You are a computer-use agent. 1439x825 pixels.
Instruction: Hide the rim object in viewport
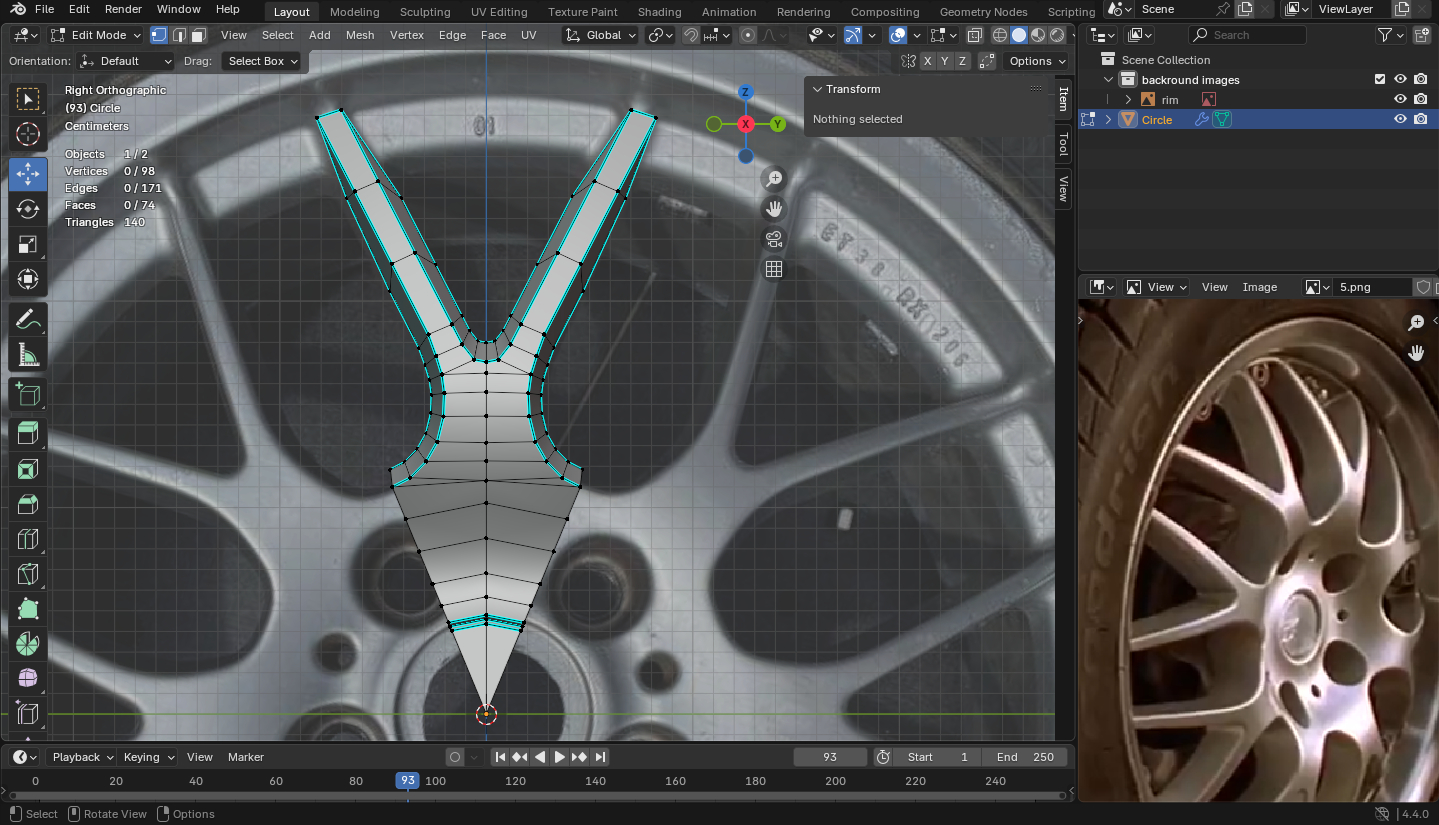click(x=1400, y=100)
